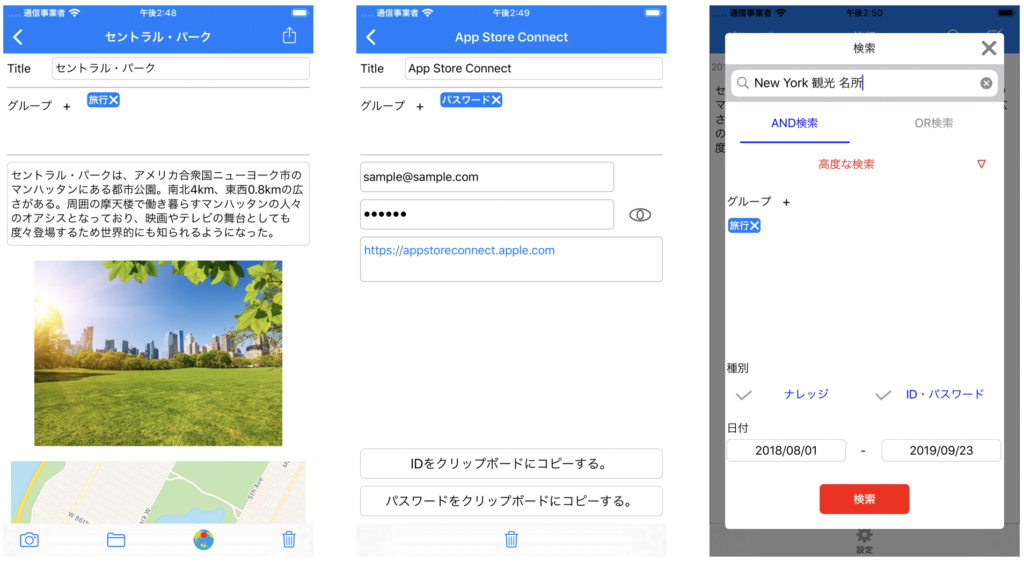The image size is (1024, 562).
Task: Go back from the App Store Connect screen
Action: click(x=372, y=37)
